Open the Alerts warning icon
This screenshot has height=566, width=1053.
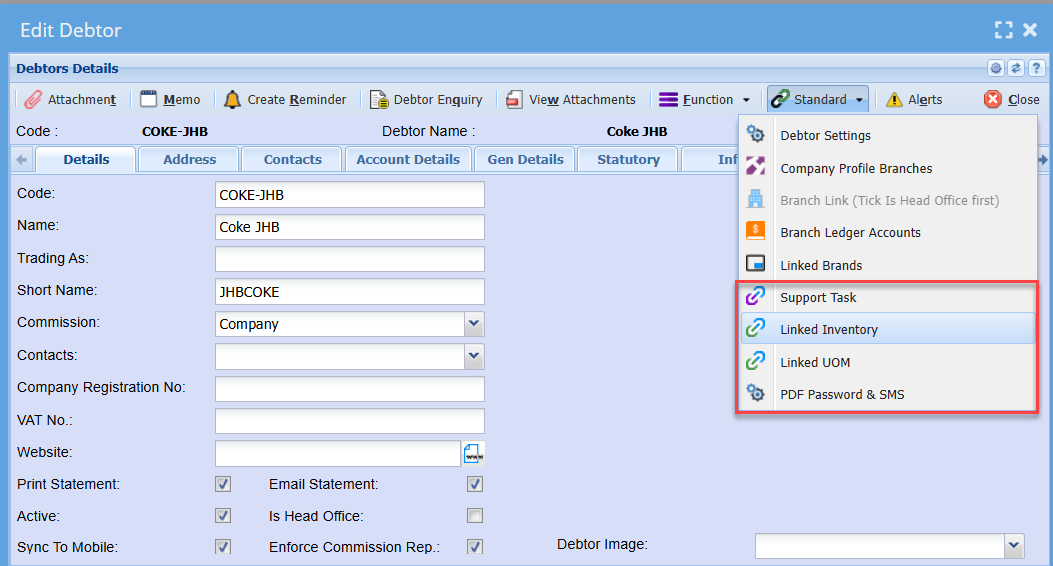point(894,100)
